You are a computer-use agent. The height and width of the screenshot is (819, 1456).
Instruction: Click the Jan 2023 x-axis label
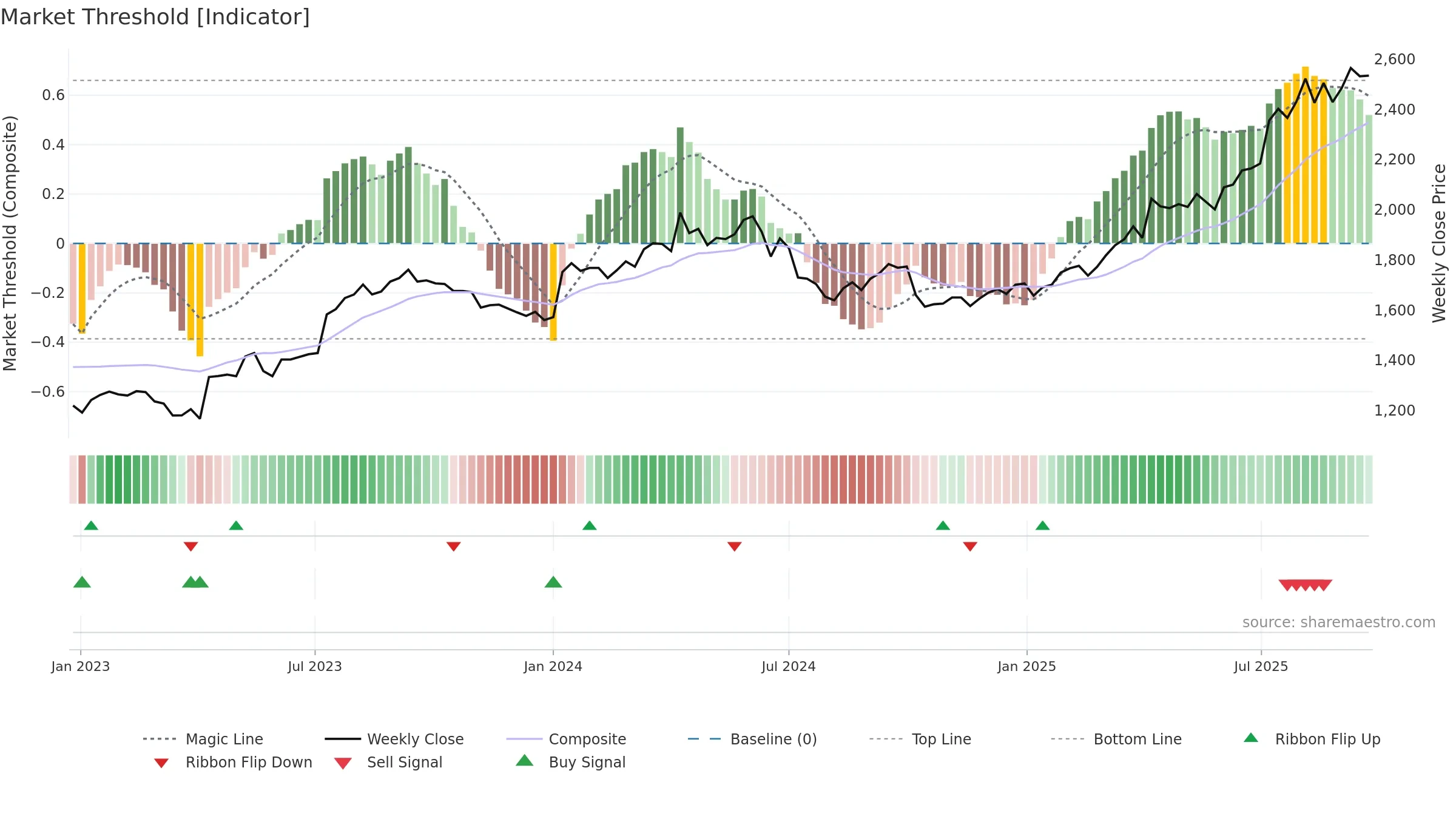pyautogui.click(x=81, y=667)
